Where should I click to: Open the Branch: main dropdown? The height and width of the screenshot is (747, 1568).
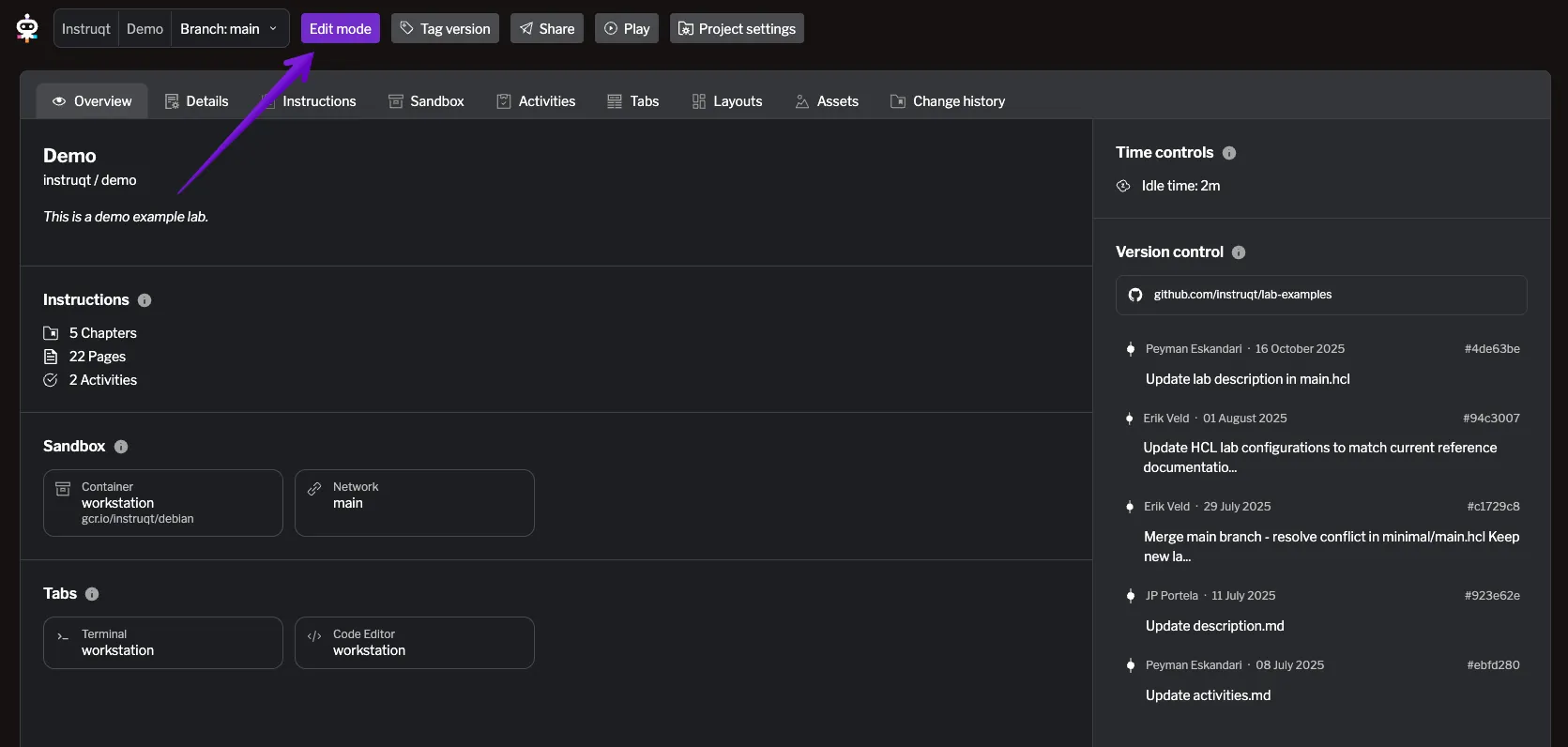[x=229, y=28]
